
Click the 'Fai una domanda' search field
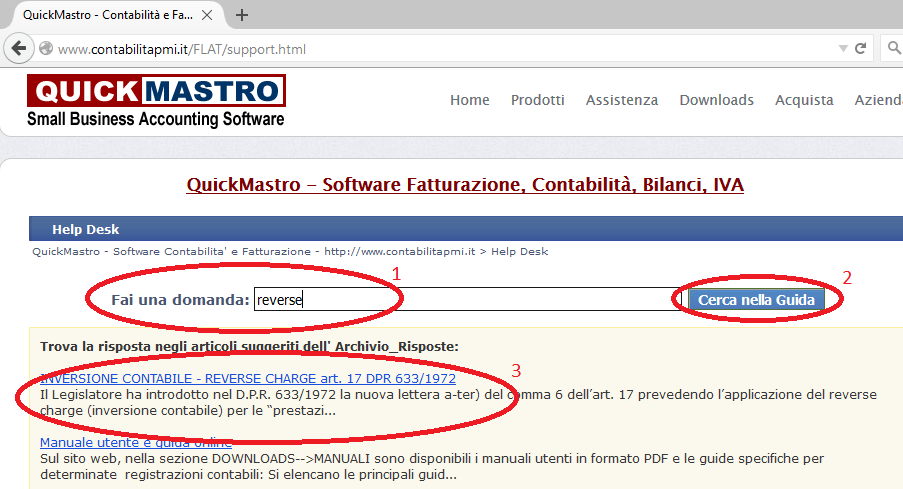pyautogui.click(x=468, y=300)
